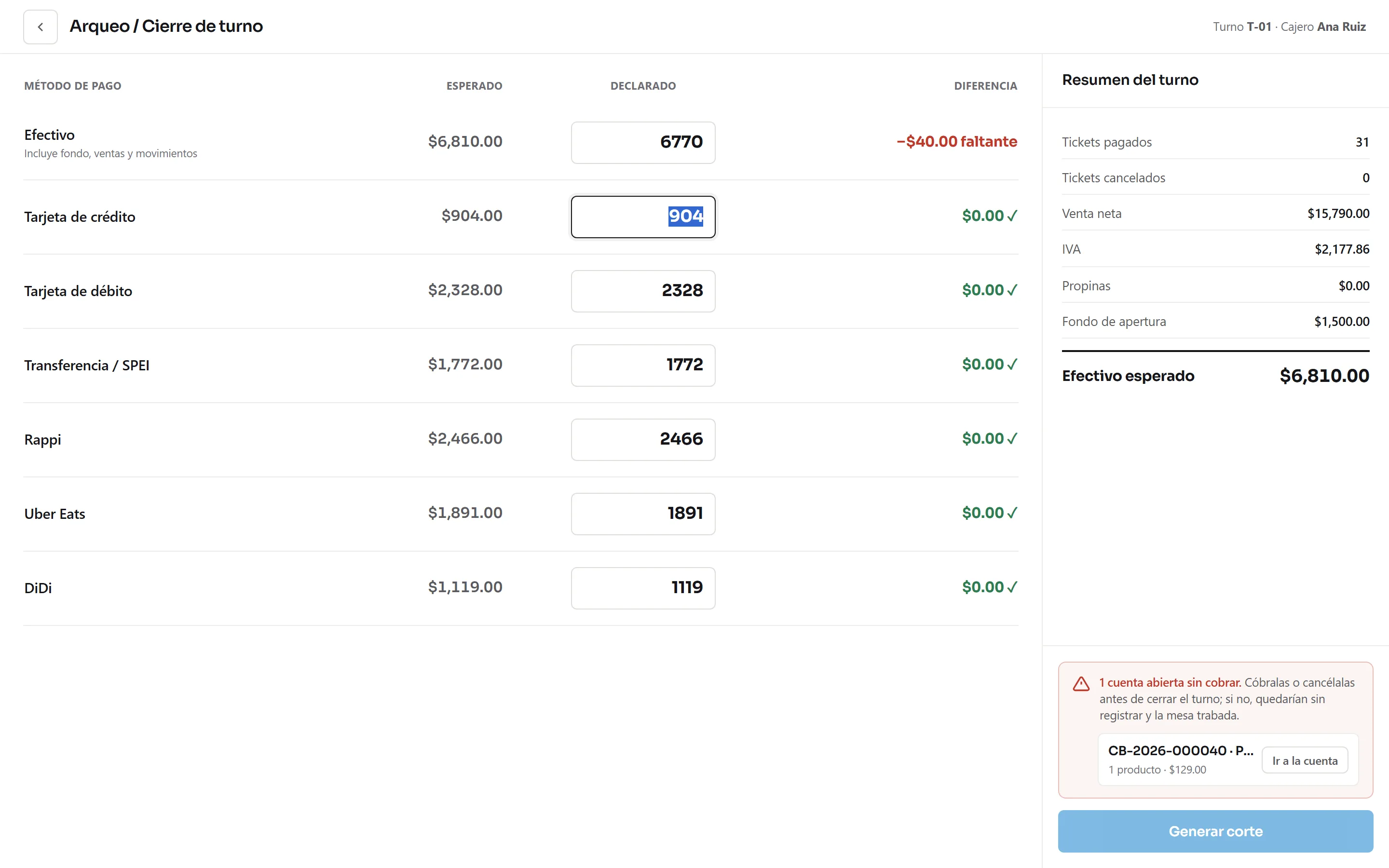Click the Declarado column header
Viewport: 1389px width, 868px height.
click(643, 86)
